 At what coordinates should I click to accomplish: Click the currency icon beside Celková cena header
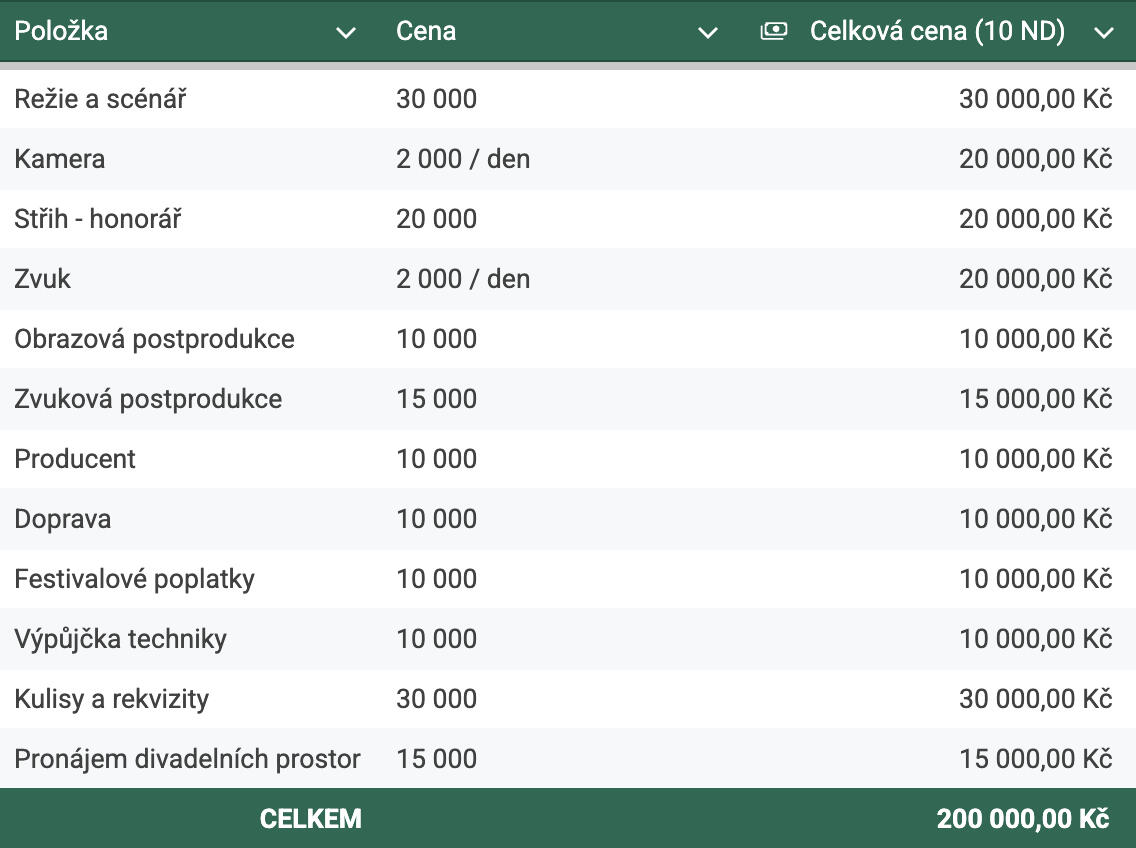click(x=773, y=32)
